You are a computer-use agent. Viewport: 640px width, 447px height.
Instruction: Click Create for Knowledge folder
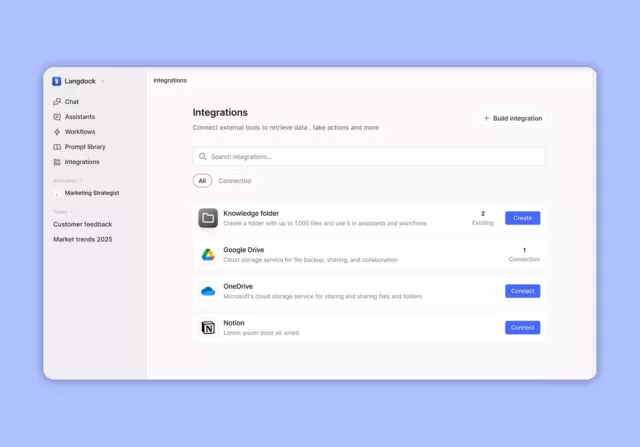pyautogui.click(x=522, y=218)
